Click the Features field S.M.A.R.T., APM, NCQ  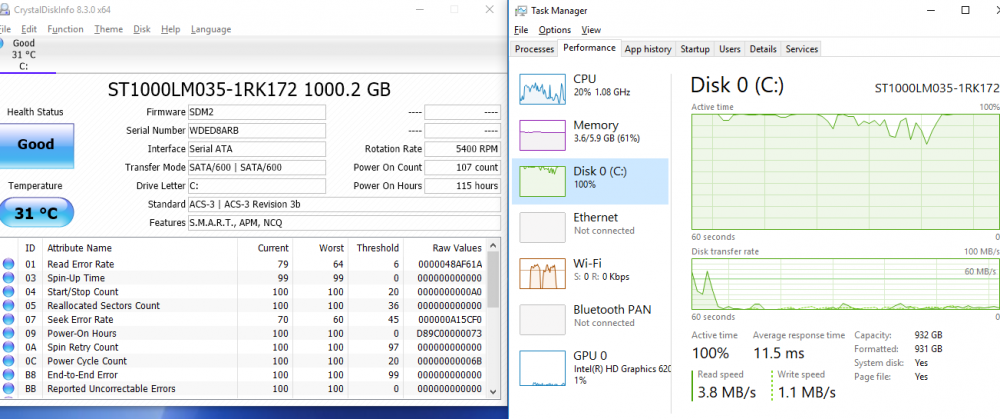click(x=344, y=223)
